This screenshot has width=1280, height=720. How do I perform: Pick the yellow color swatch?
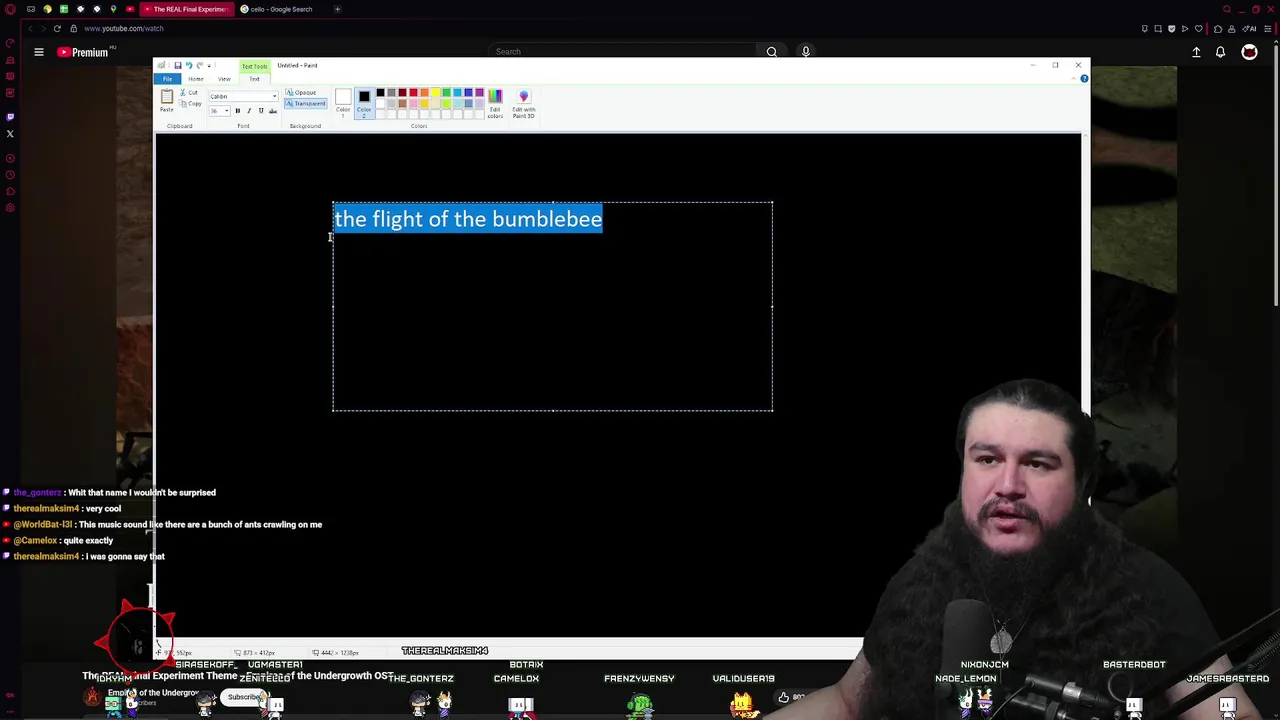[x=435, y=92]
